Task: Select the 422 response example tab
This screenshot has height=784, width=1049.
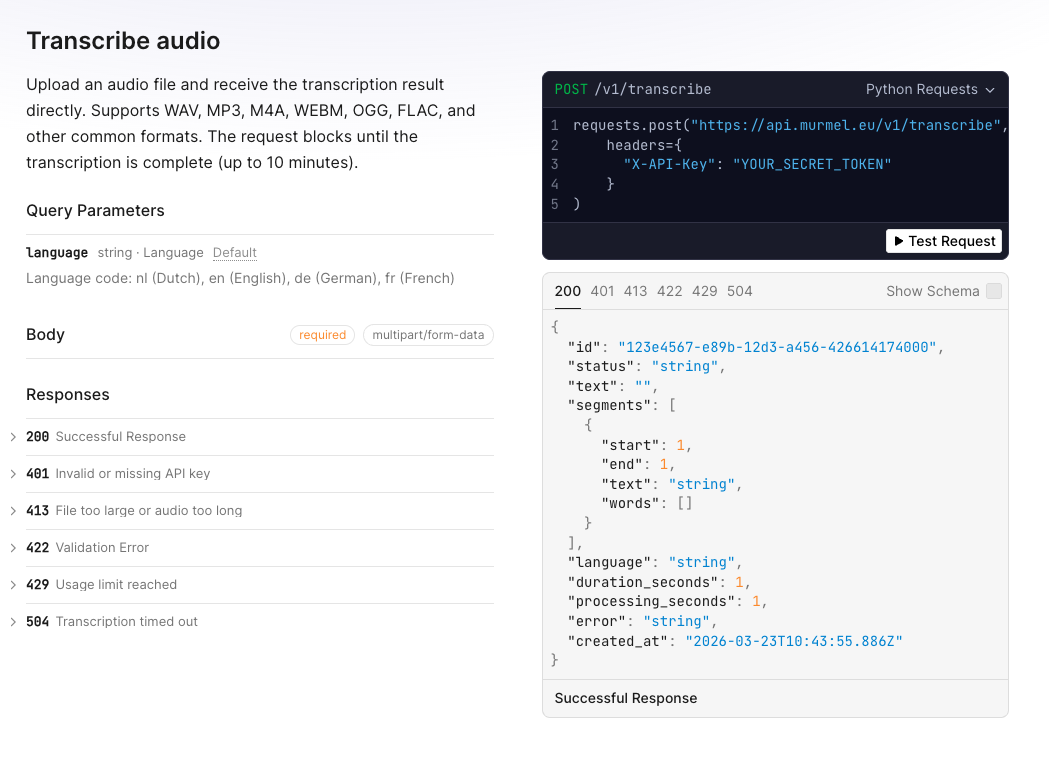Action: 670,291
